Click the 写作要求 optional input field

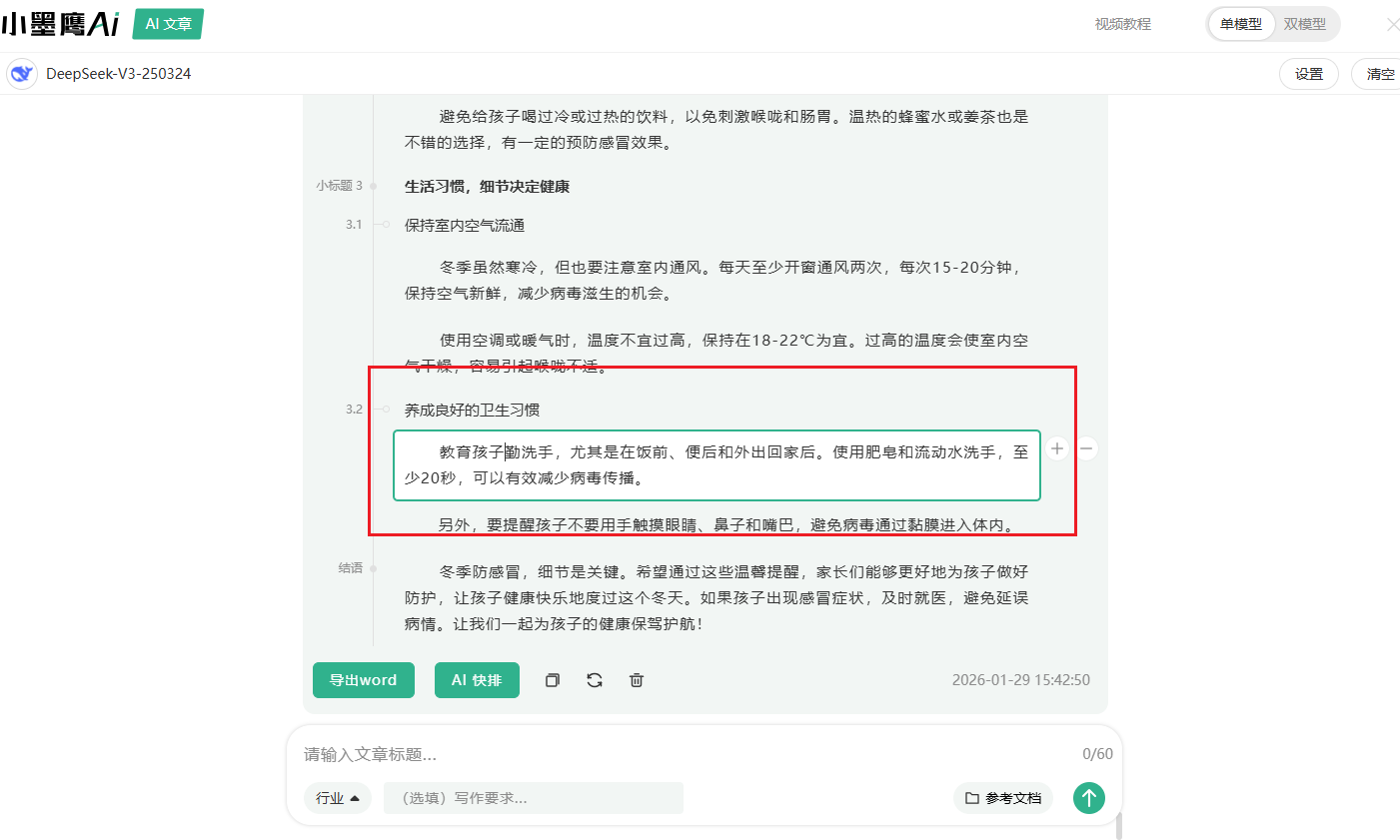[x=534, y=798]
